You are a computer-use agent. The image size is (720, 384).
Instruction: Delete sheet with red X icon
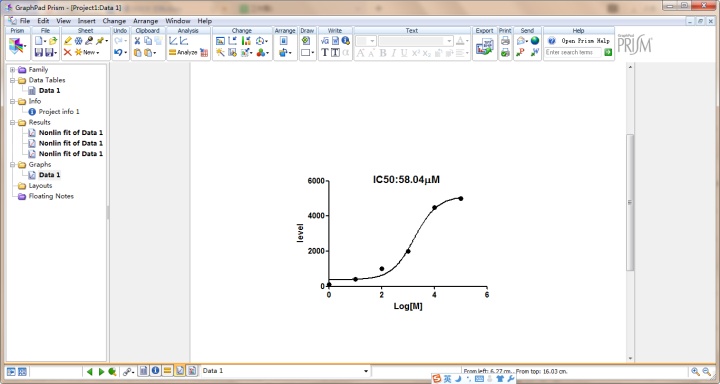(68, 52)
